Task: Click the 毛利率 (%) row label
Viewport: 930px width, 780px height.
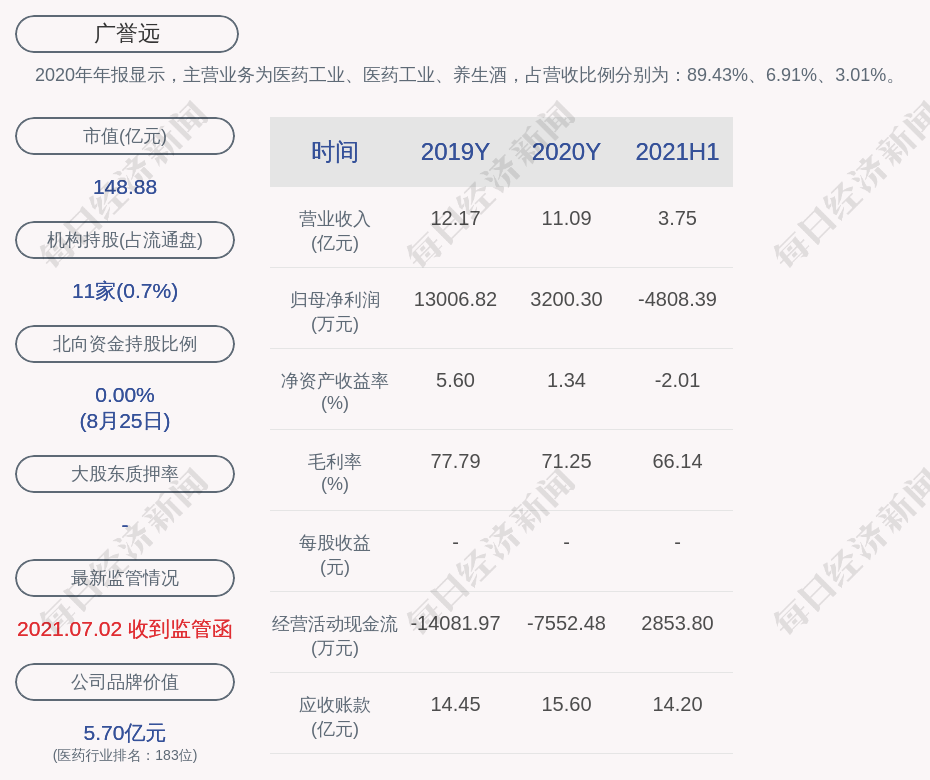Action: (x=335, y=473)
